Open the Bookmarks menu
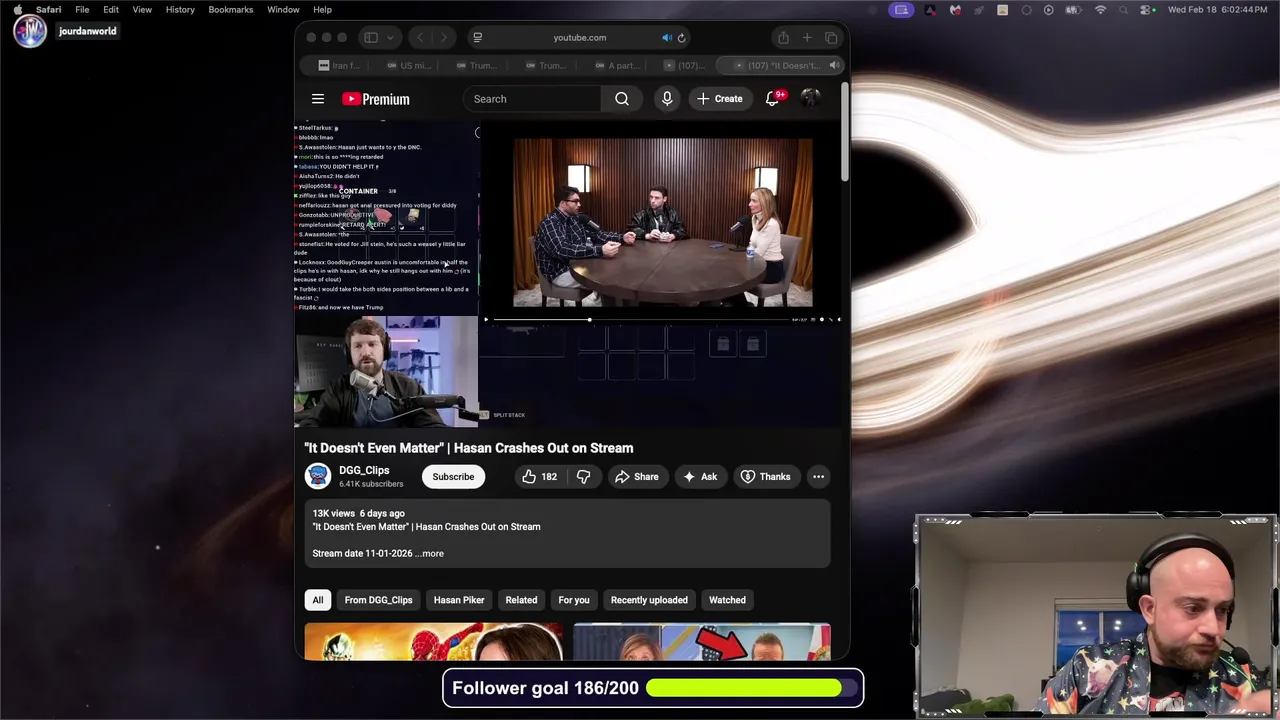 (231, 10)
